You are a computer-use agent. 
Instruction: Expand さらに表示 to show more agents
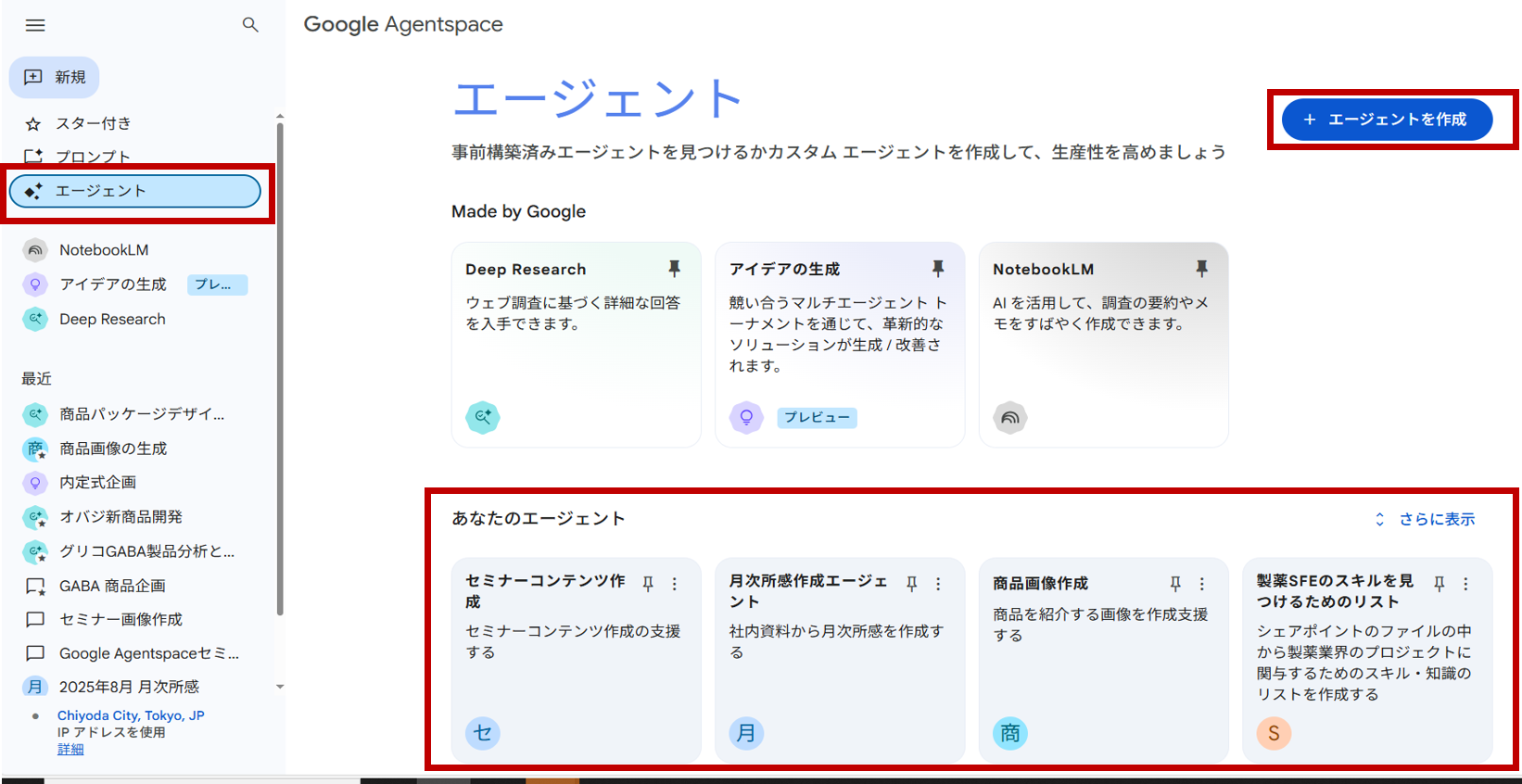pos(1425,519)
